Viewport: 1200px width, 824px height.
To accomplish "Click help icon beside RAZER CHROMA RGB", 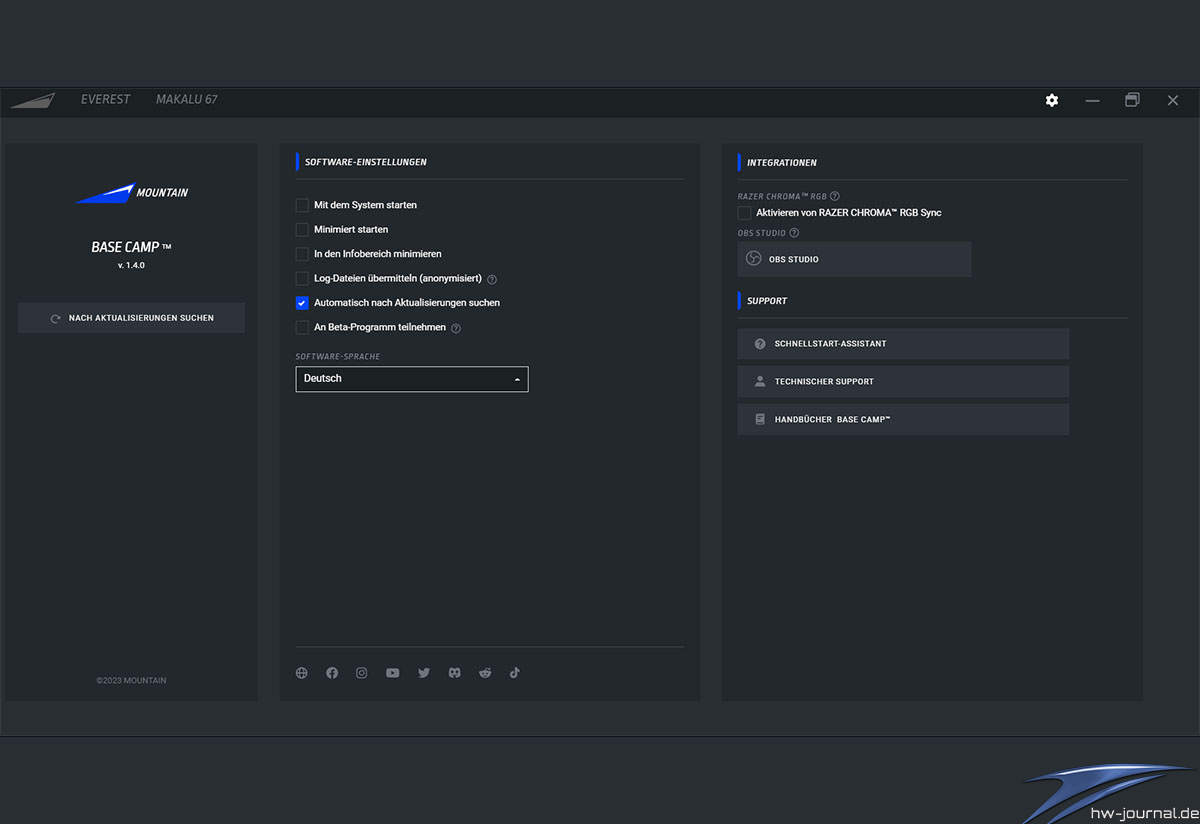I will [835, 197].
